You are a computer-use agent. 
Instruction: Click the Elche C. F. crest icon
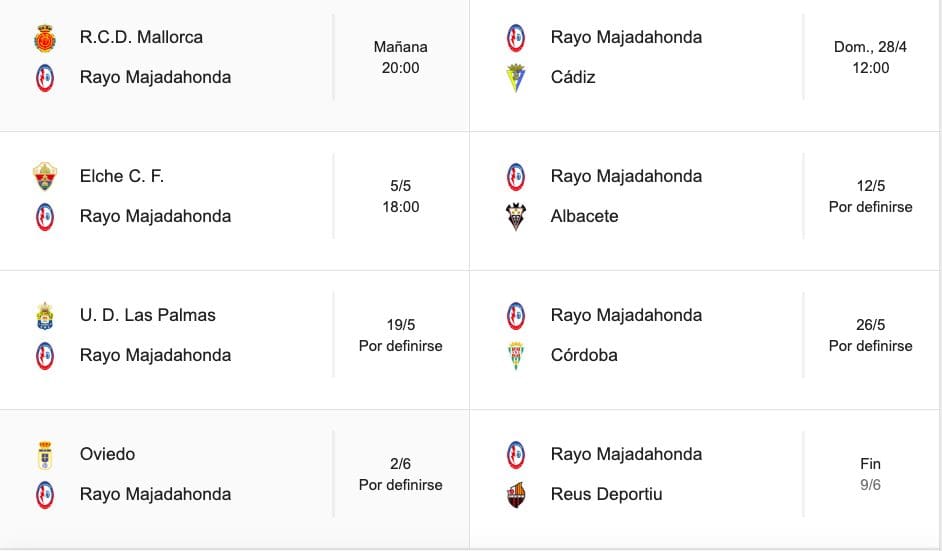pyautogui.click(x=45, y=177)
